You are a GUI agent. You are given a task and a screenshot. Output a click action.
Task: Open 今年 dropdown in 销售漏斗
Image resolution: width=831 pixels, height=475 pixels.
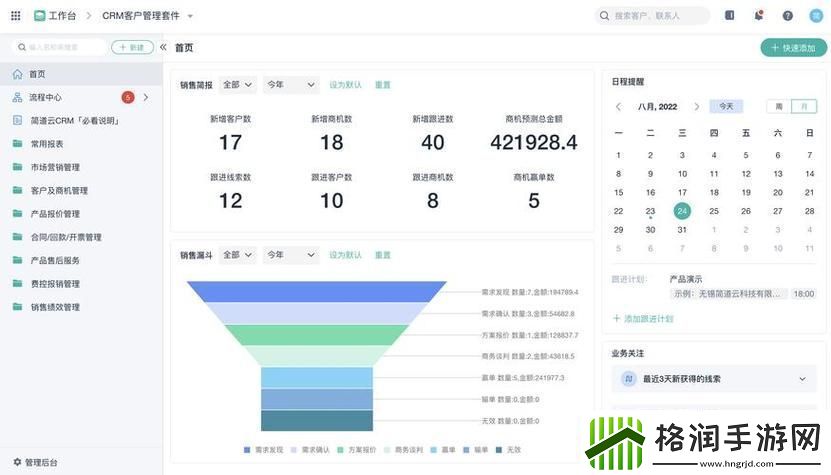coord(291,255)
